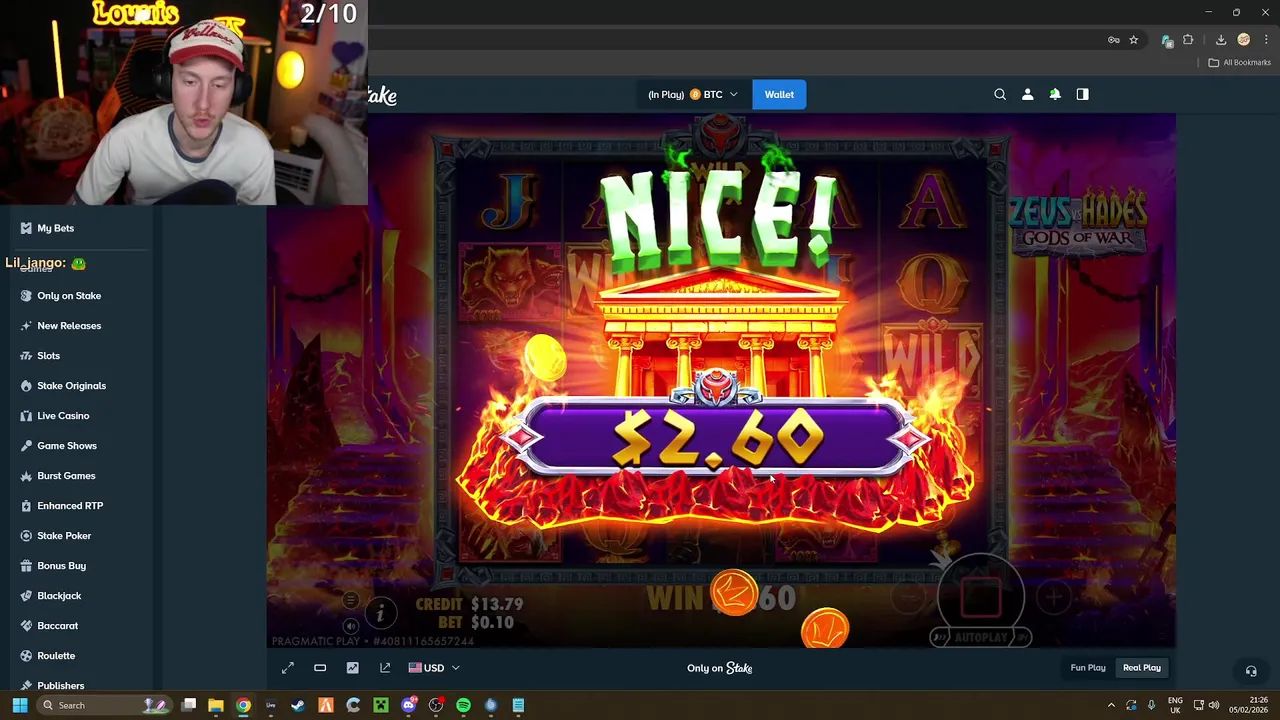Open Chrome downloads icon
Screen dimensions: 1280x720
tap(1221, 40)
